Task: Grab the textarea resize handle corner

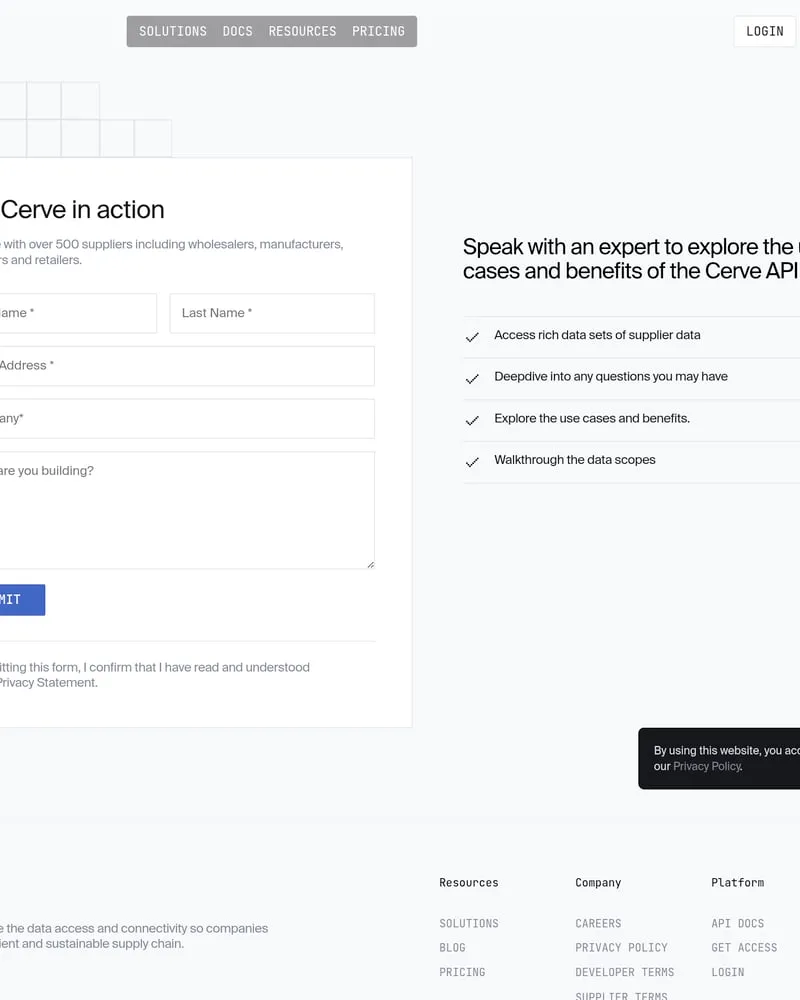Action: 371,564
